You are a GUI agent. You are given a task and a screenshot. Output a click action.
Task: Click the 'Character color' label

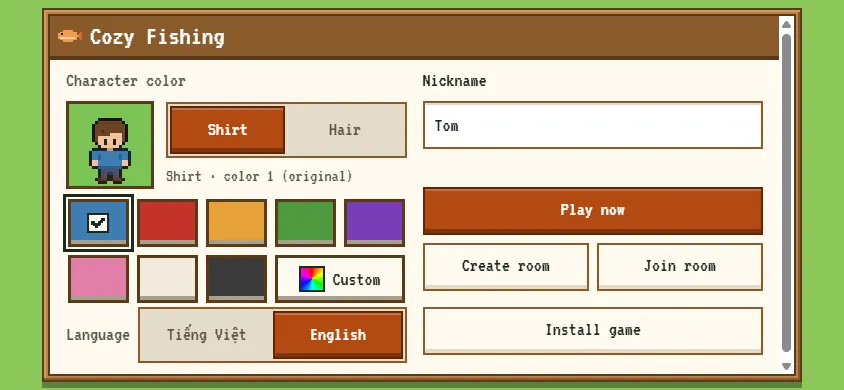tap(126, 81)
